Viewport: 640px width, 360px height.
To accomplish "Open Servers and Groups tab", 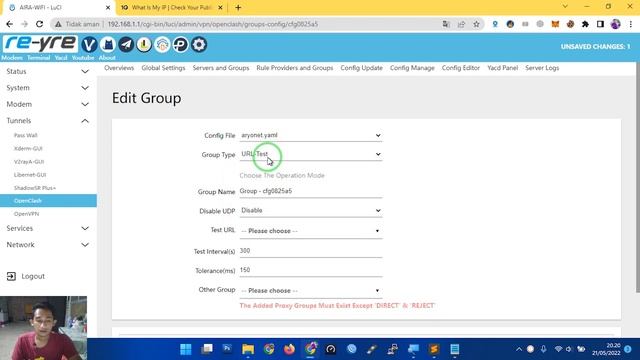I will [x=221, y=68].
